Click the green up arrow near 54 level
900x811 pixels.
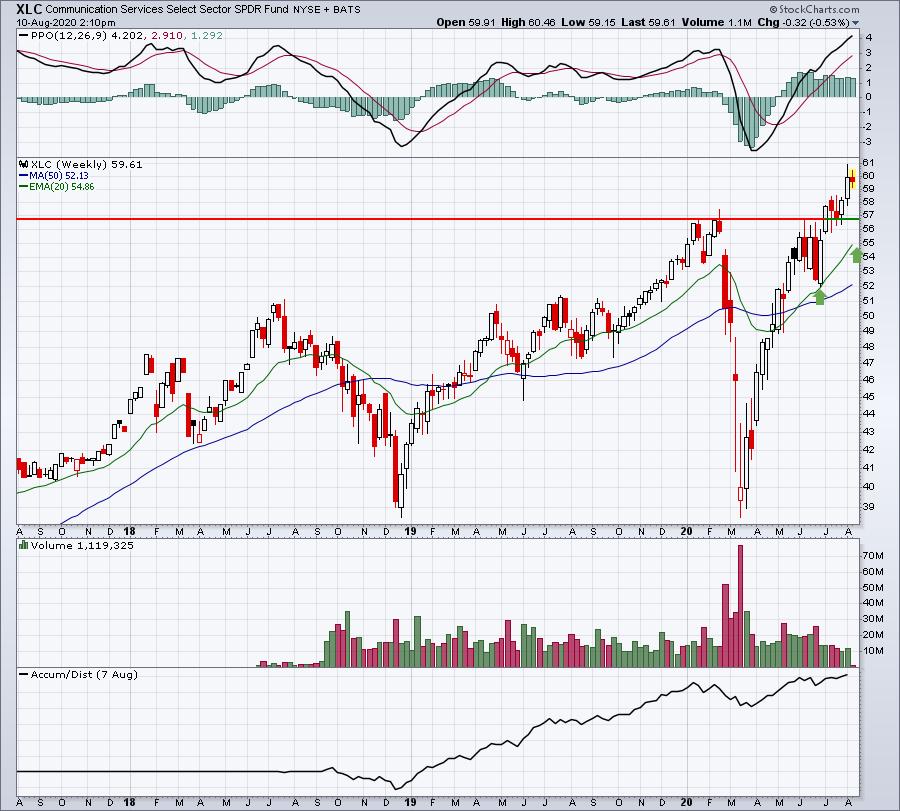[856, 255]
